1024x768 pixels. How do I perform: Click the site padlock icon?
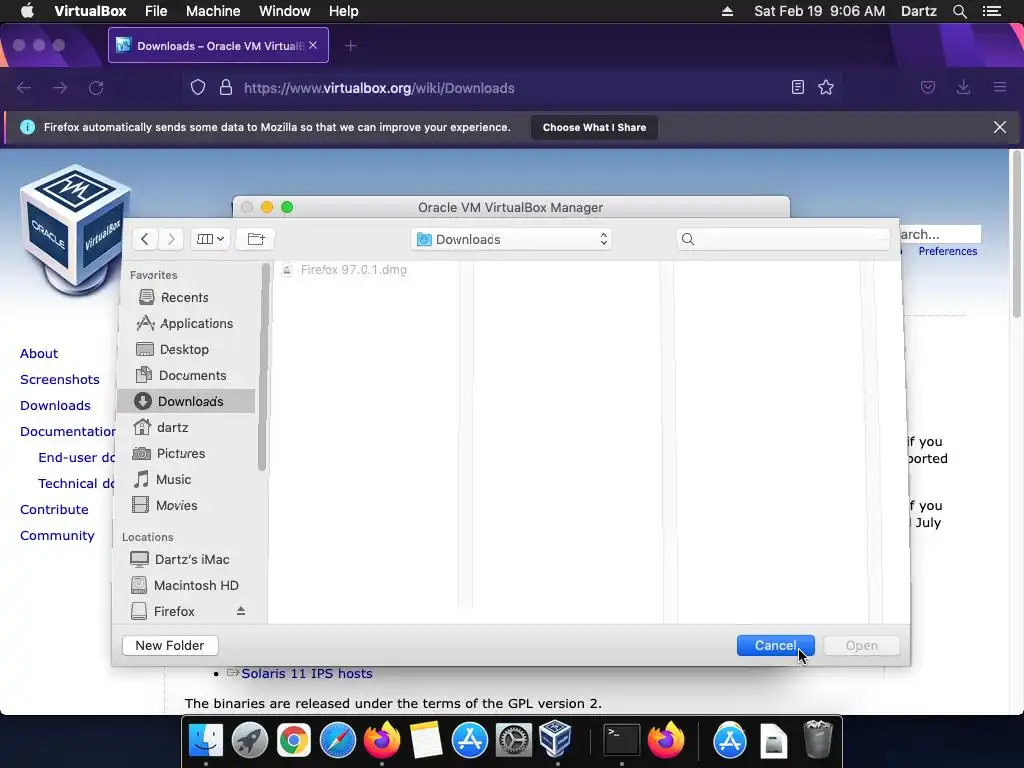pyautogui.click(x=226, y=88)
